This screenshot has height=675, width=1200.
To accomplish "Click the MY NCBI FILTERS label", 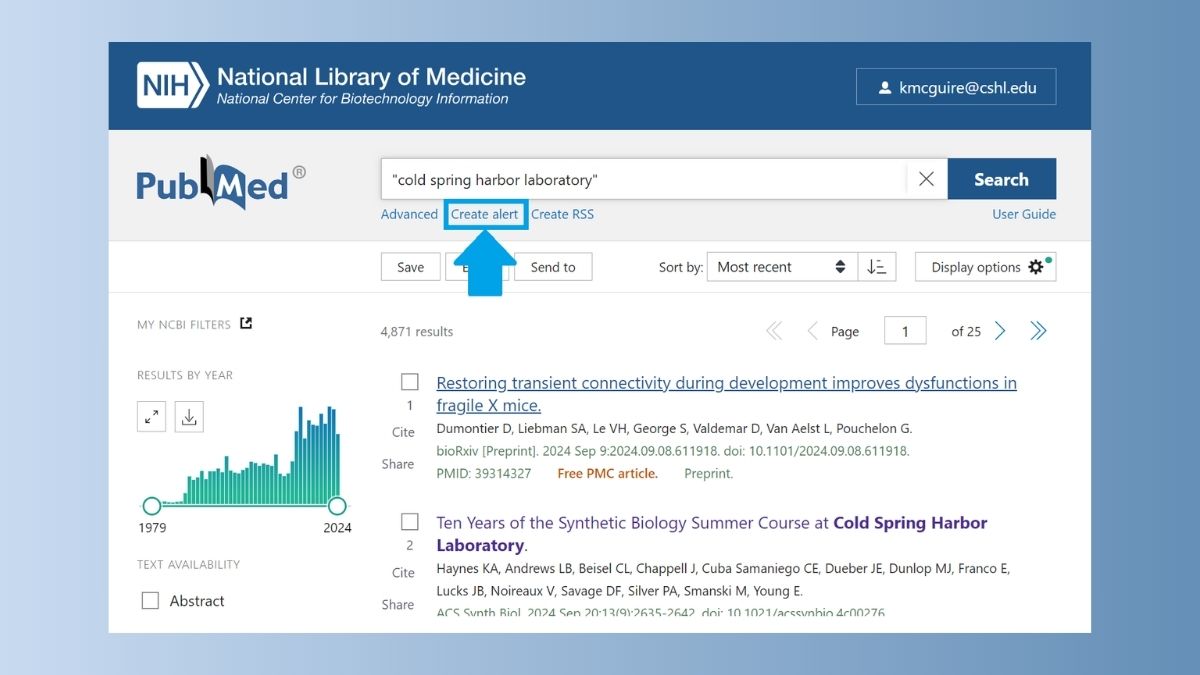I will point(184,324).
